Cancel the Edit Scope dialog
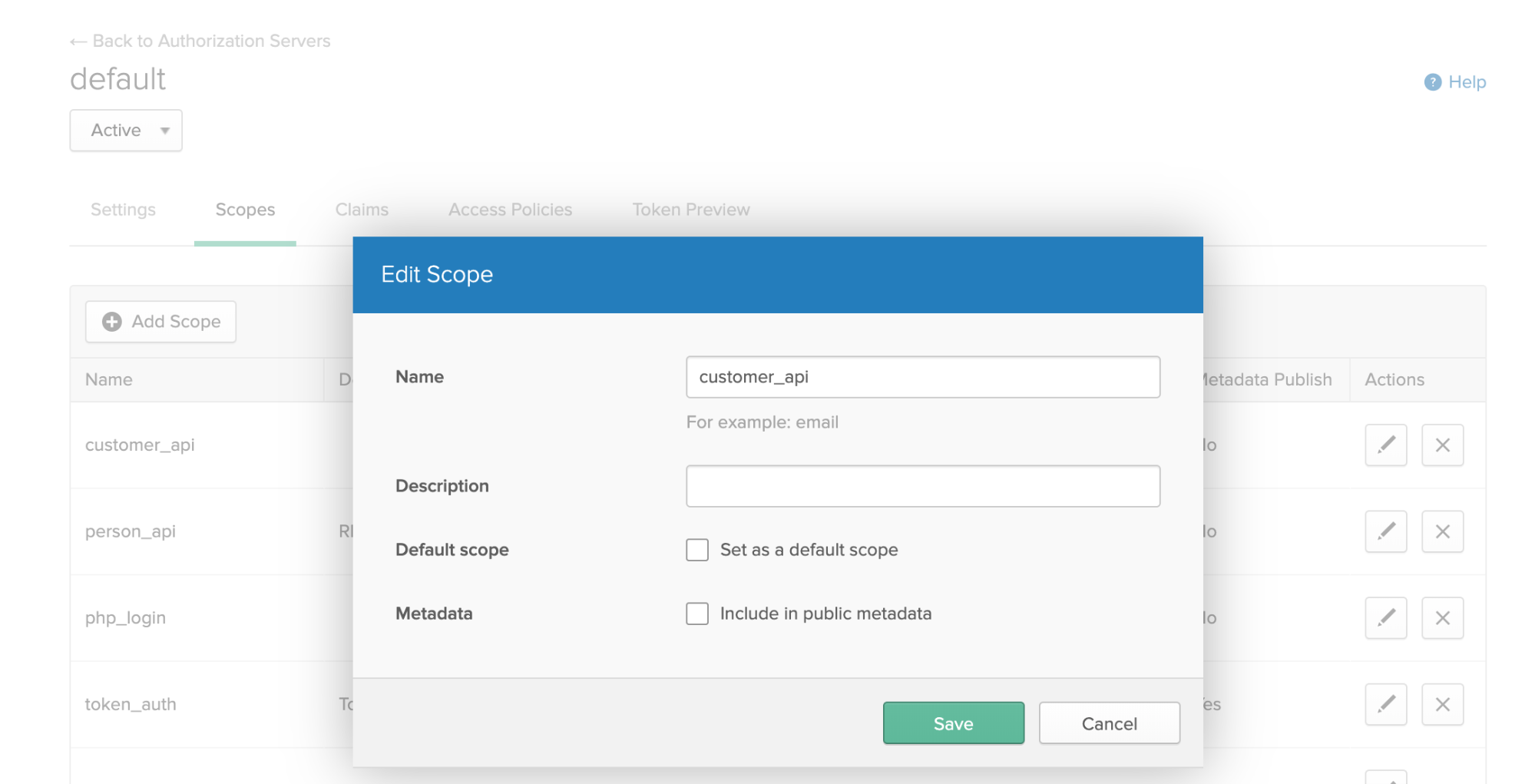The height and width of the screenshot is (784, 1535). point(1109,723)
